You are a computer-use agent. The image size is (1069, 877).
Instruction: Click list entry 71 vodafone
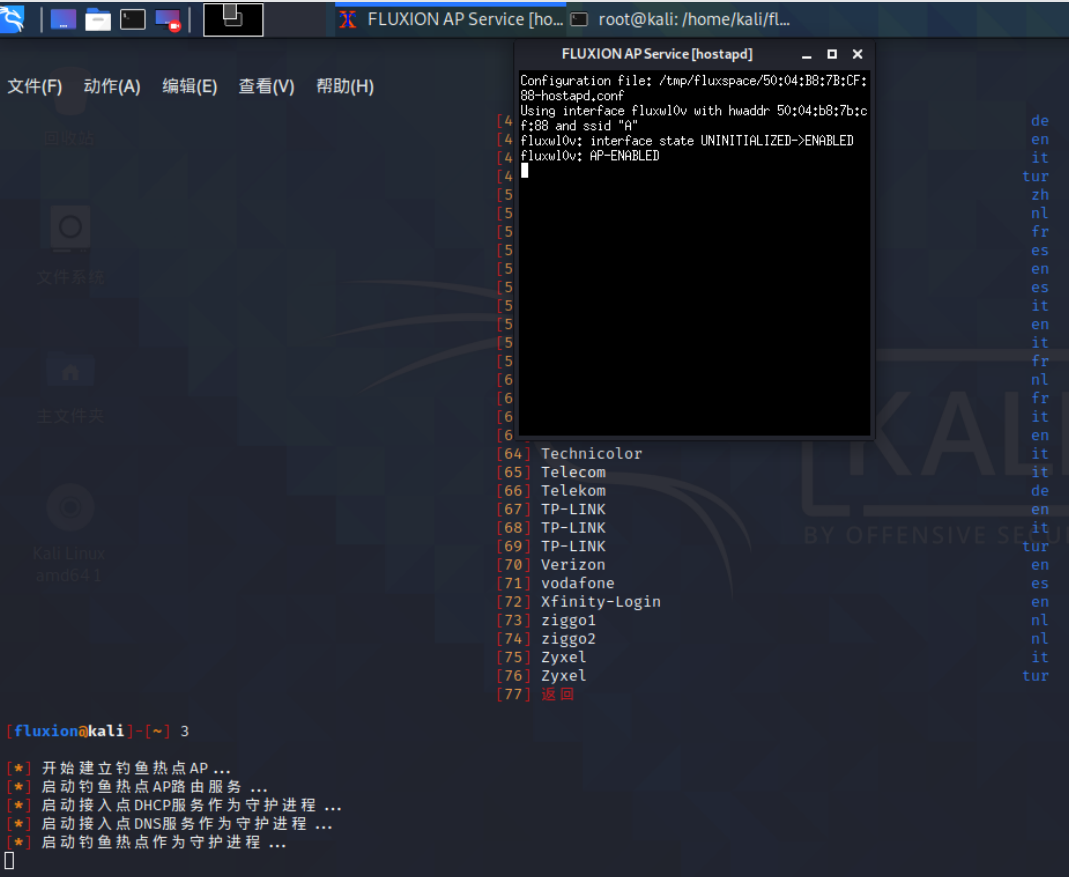click(556, 583)
